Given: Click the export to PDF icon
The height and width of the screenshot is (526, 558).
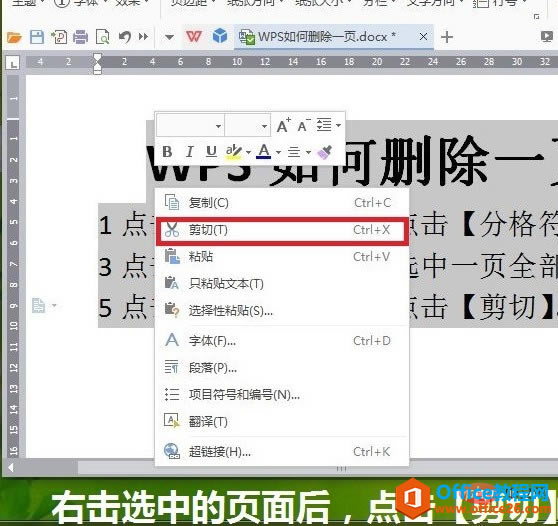Looking at the screenshot, I should pyautogui.click(x=59, y=37).
